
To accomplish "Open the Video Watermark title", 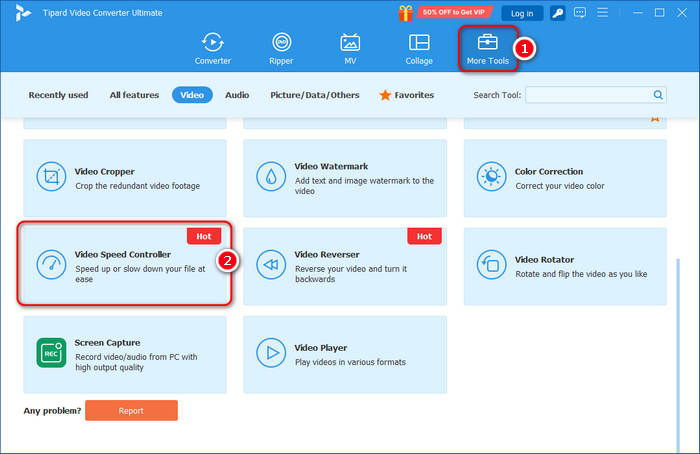I will [x=331, y=166].
